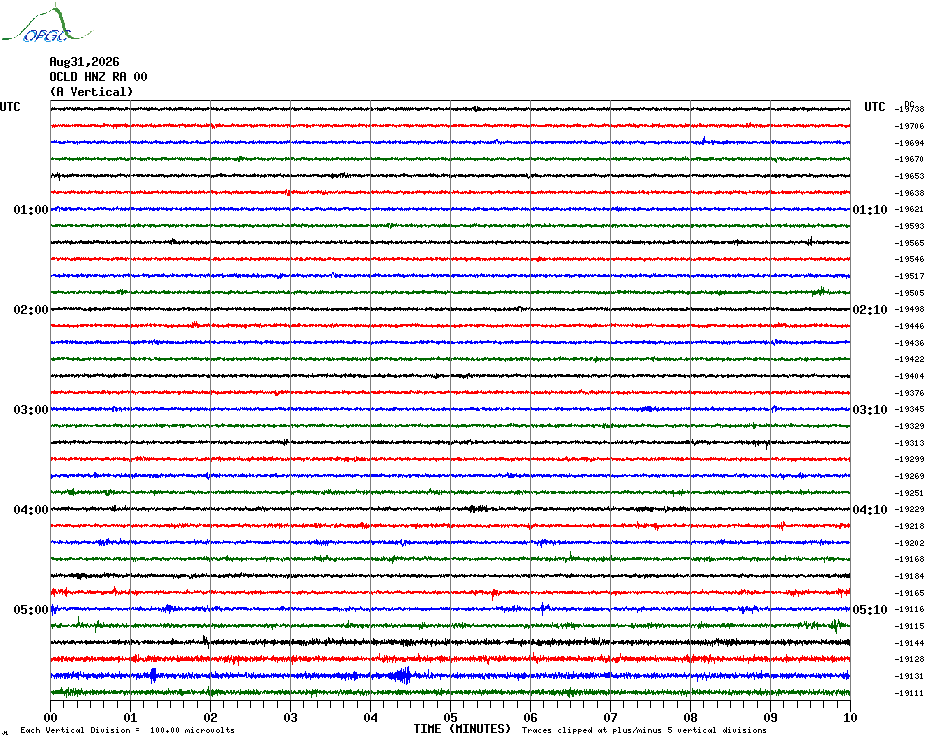Image resolution: width=930 pixels, height=744 pixels.
Task: Click the DC value -19517
Action: (x=909, y=276)
